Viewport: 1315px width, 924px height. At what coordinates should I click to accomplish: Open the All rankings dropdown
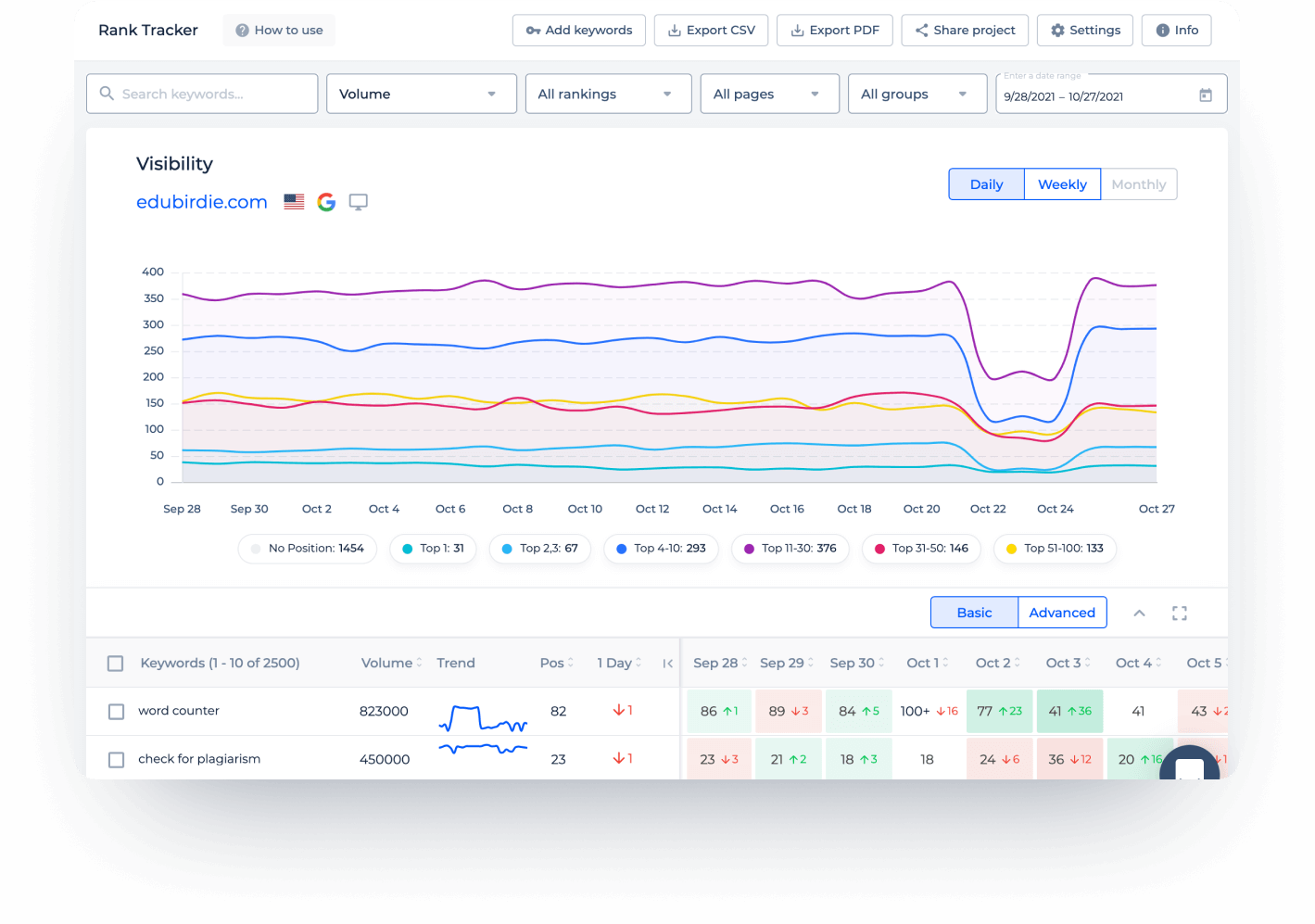(609, 94)
